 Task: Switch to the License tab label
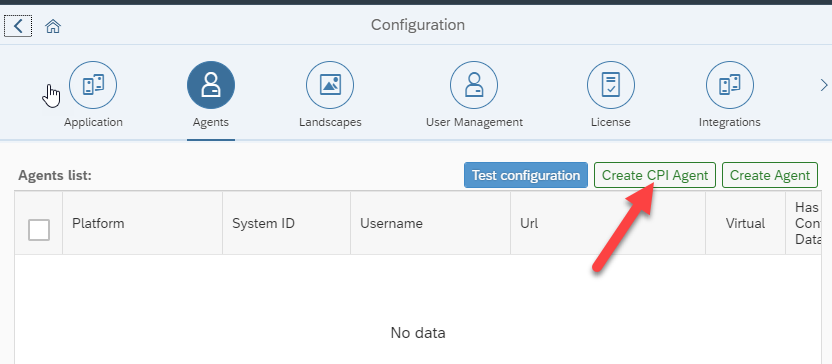[611, 122]
